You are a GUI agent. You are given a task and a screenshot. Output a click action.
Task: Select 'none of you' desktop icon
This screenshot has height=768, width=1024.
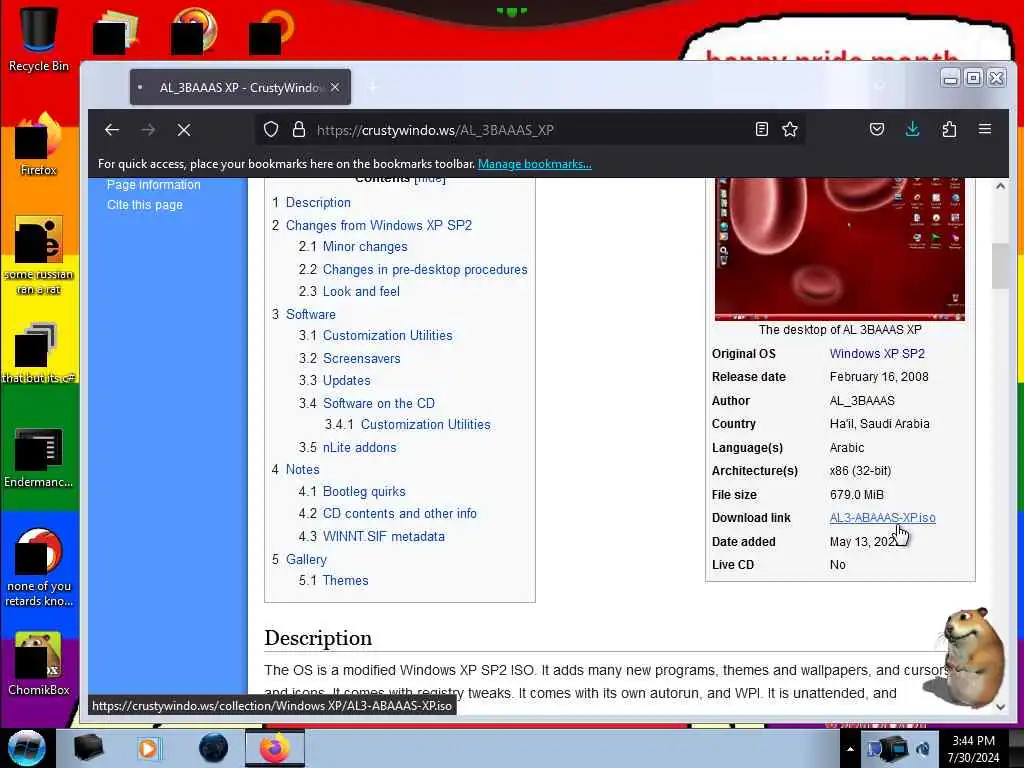pyautogui.click(x=39, y=568)
